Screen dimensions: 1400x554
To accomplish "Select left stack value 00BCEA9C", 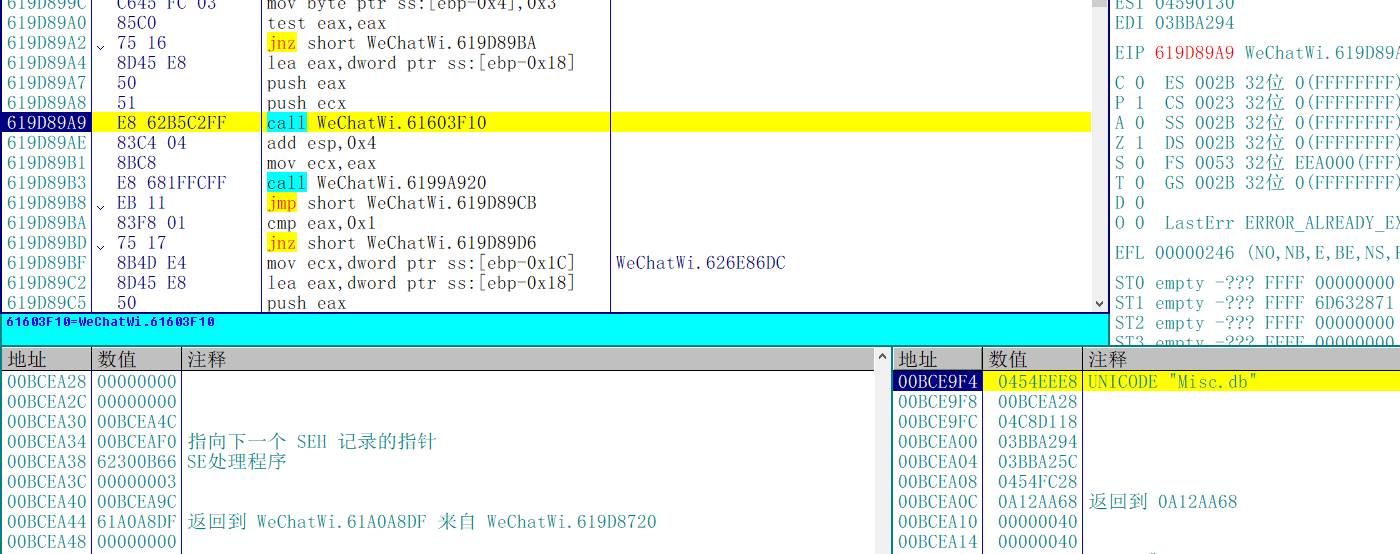I will tap(137, 501).
